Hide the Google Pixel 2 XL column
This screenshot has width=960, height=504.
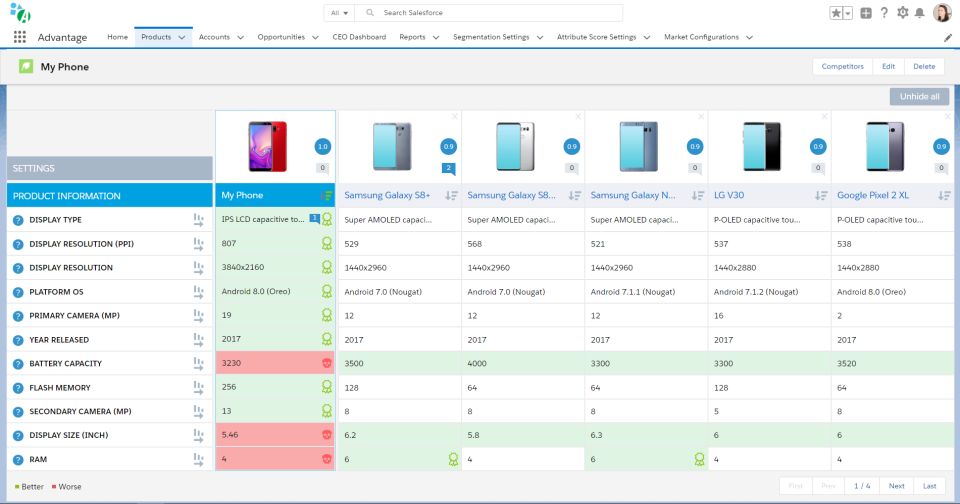947,117
